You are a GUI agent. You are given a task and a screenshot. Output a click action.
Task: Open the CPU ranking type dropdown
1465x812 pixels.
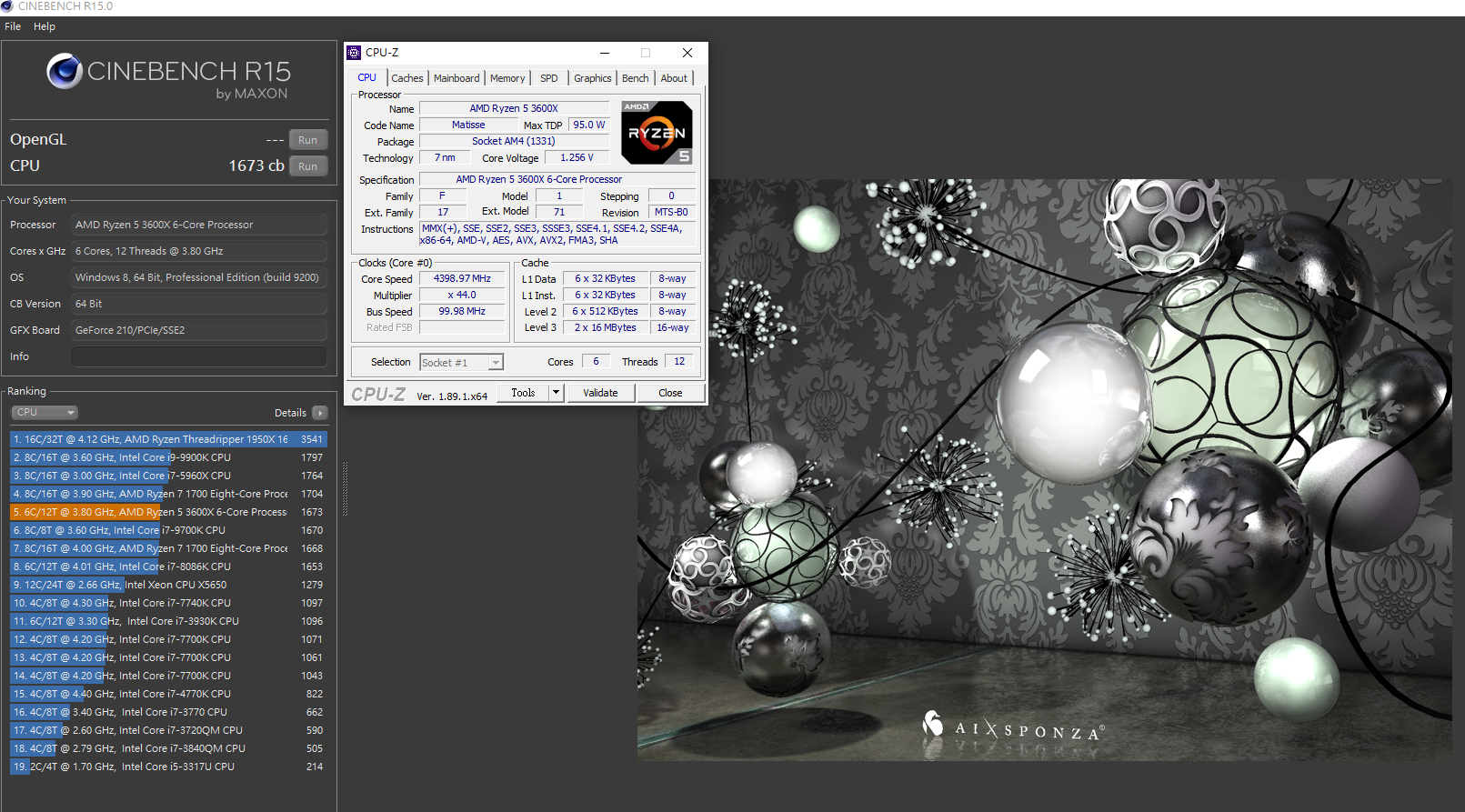(x=45, y=413)
